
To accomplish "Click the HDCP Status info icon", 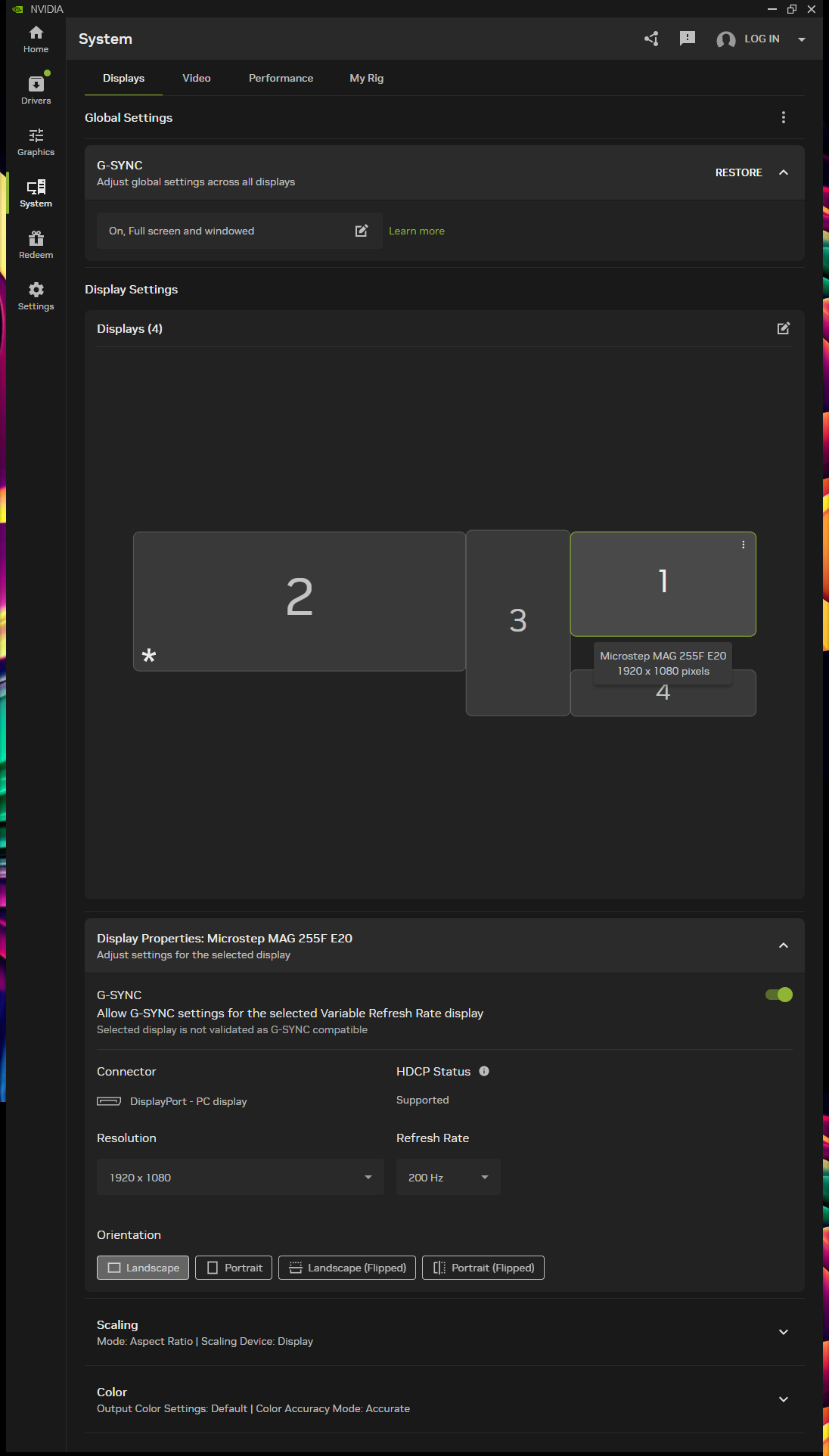I will 484,1071.
